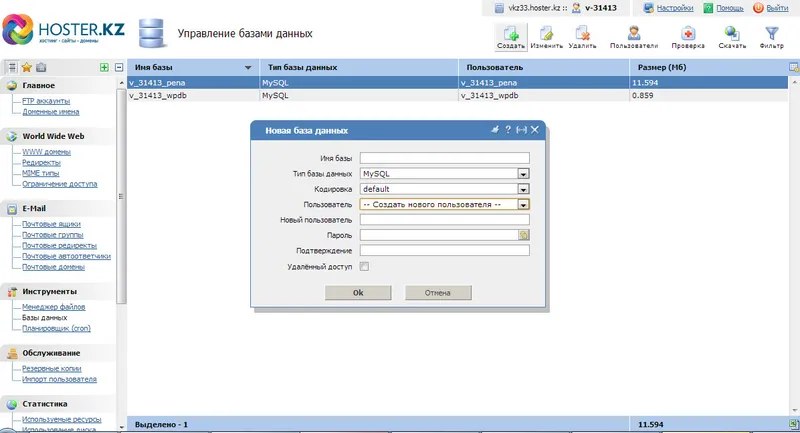Open Резервные копии link

pyautogui.click(x=52, y=369)
